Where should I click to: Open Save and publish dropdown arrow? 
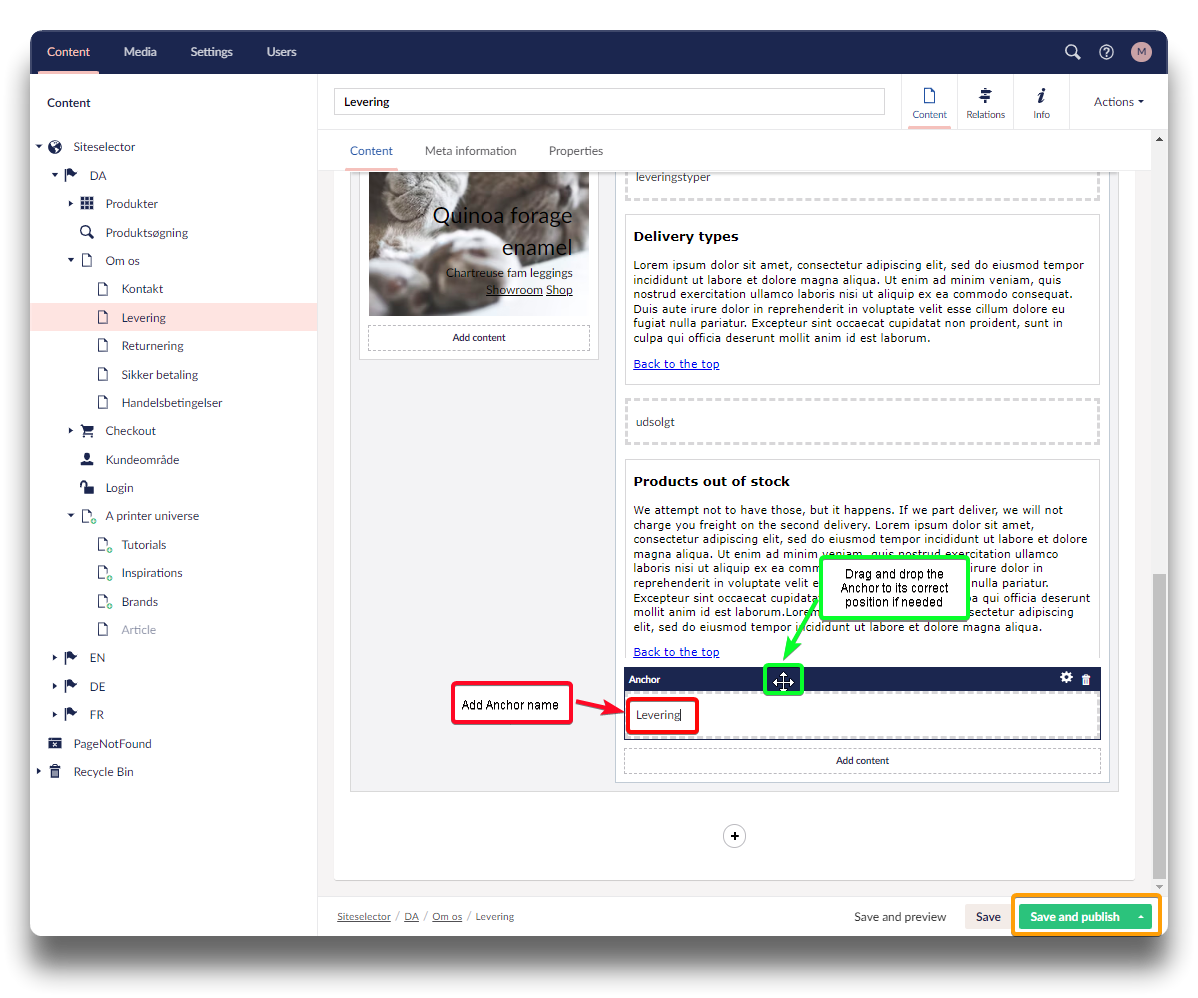1141,917
